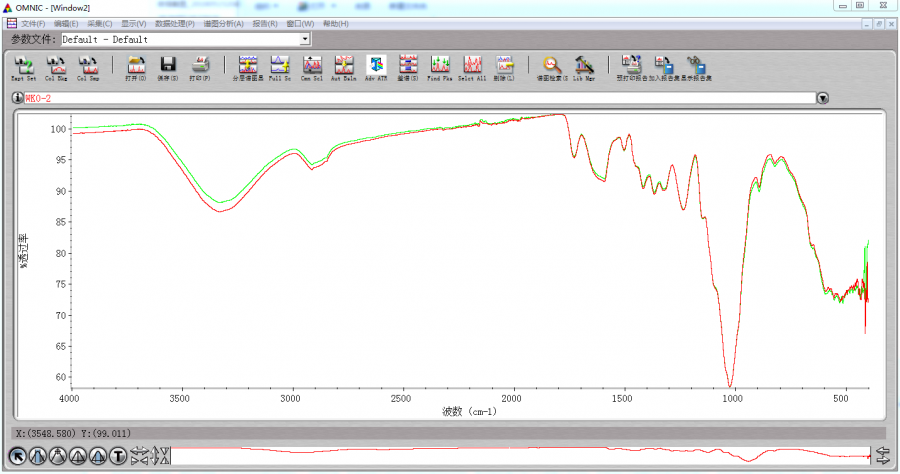This screenshot has height=474, width=900.
Task: Open the 数据处理(P) menu
Action: tap(175, 23)
